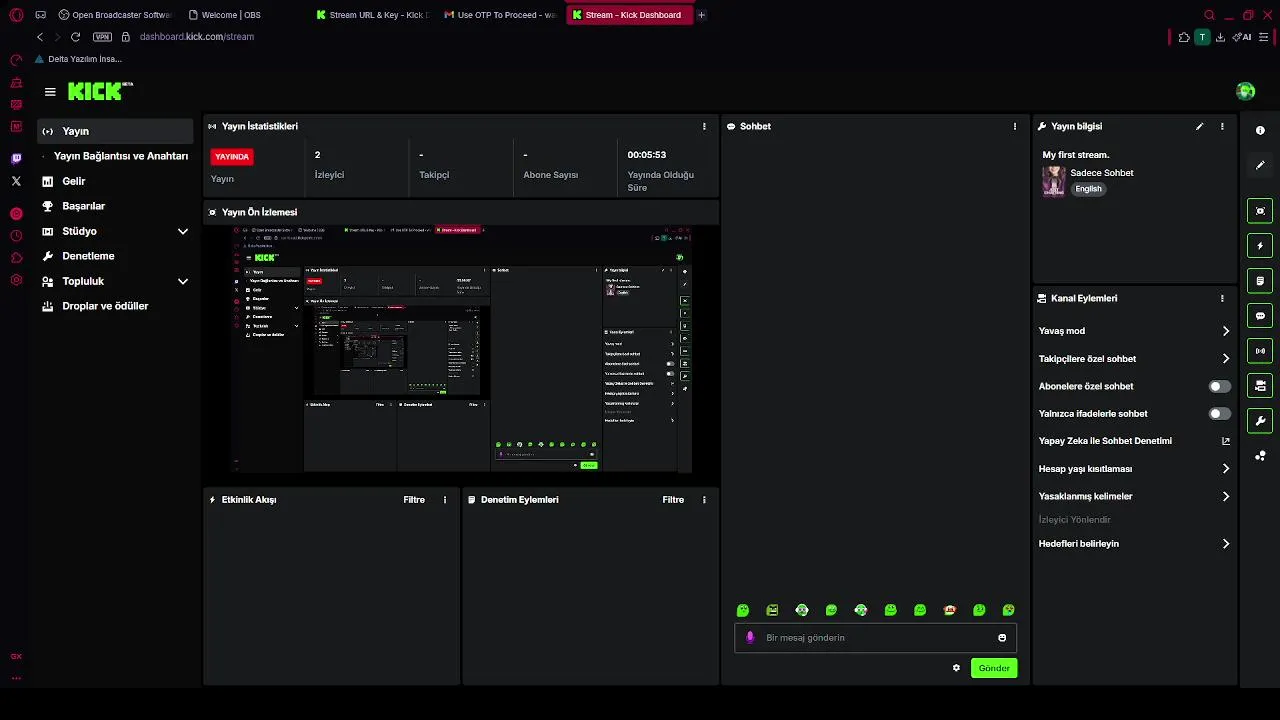This screenshot has width=1280, height=720.
Task: Open Kanal Eylemleri three-dot options
Action: point(1222,298)
